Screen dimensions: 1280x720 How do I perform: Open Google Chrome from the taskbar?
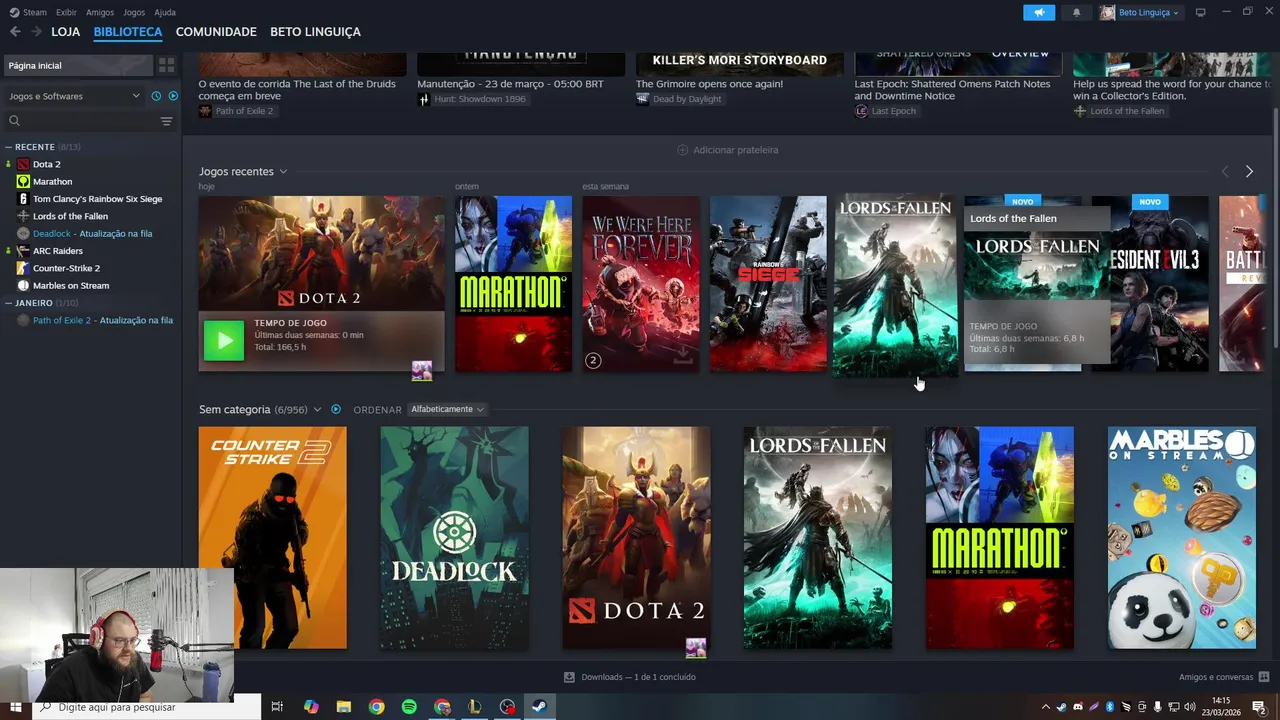tap(376, 707)
